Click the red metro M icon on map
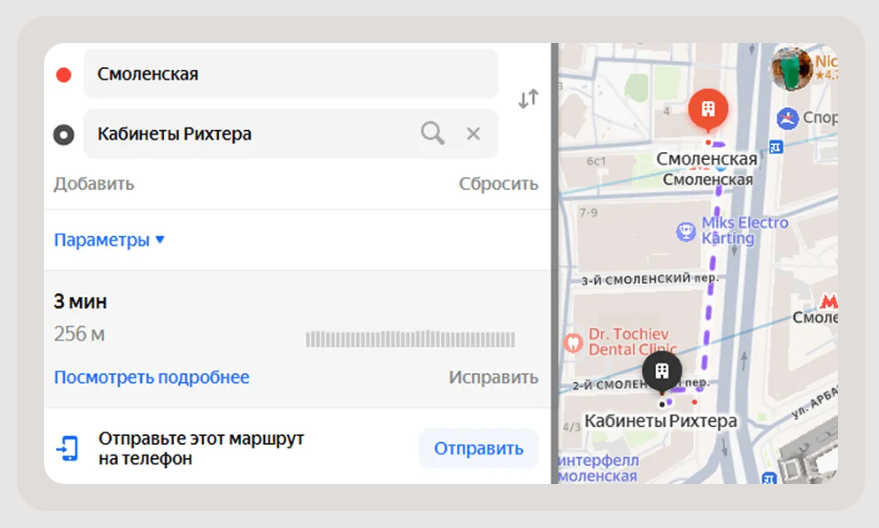Image resolution: width=879 pixels, height=528 pixels. tap(829, 302)
